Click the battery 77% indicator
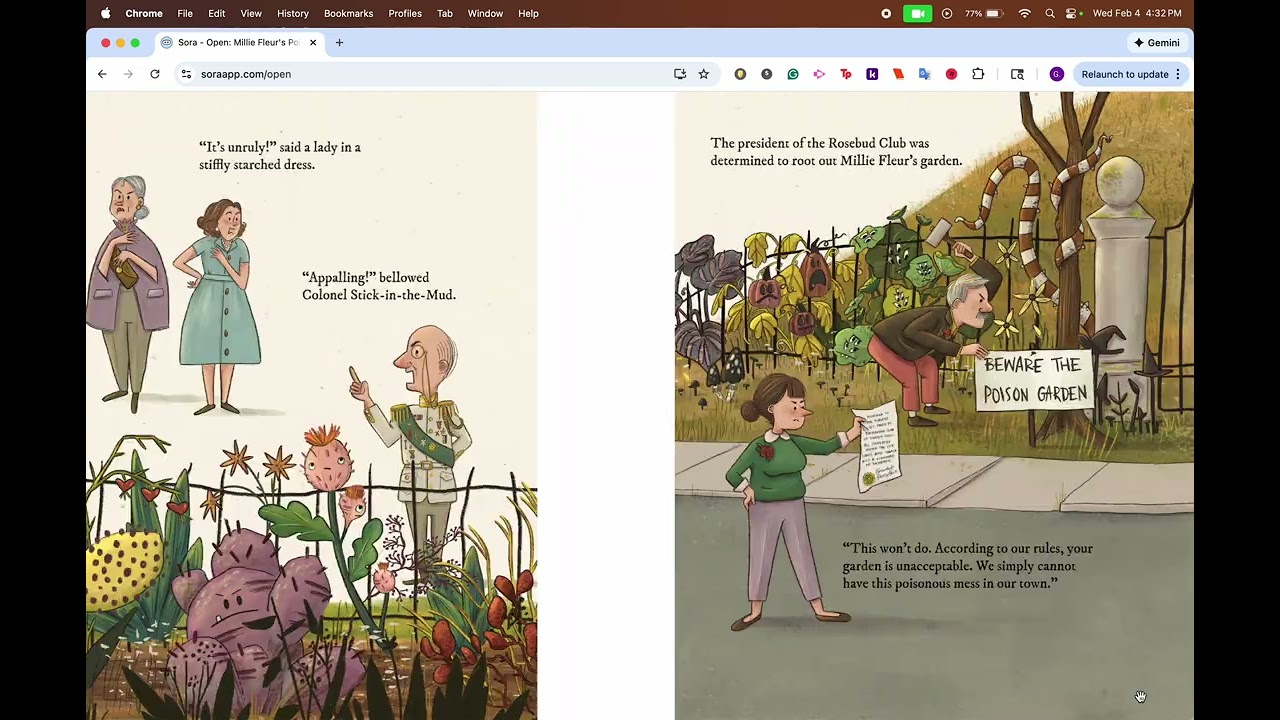The width and height of the screenshot is (1280, 720). point(983,14)
